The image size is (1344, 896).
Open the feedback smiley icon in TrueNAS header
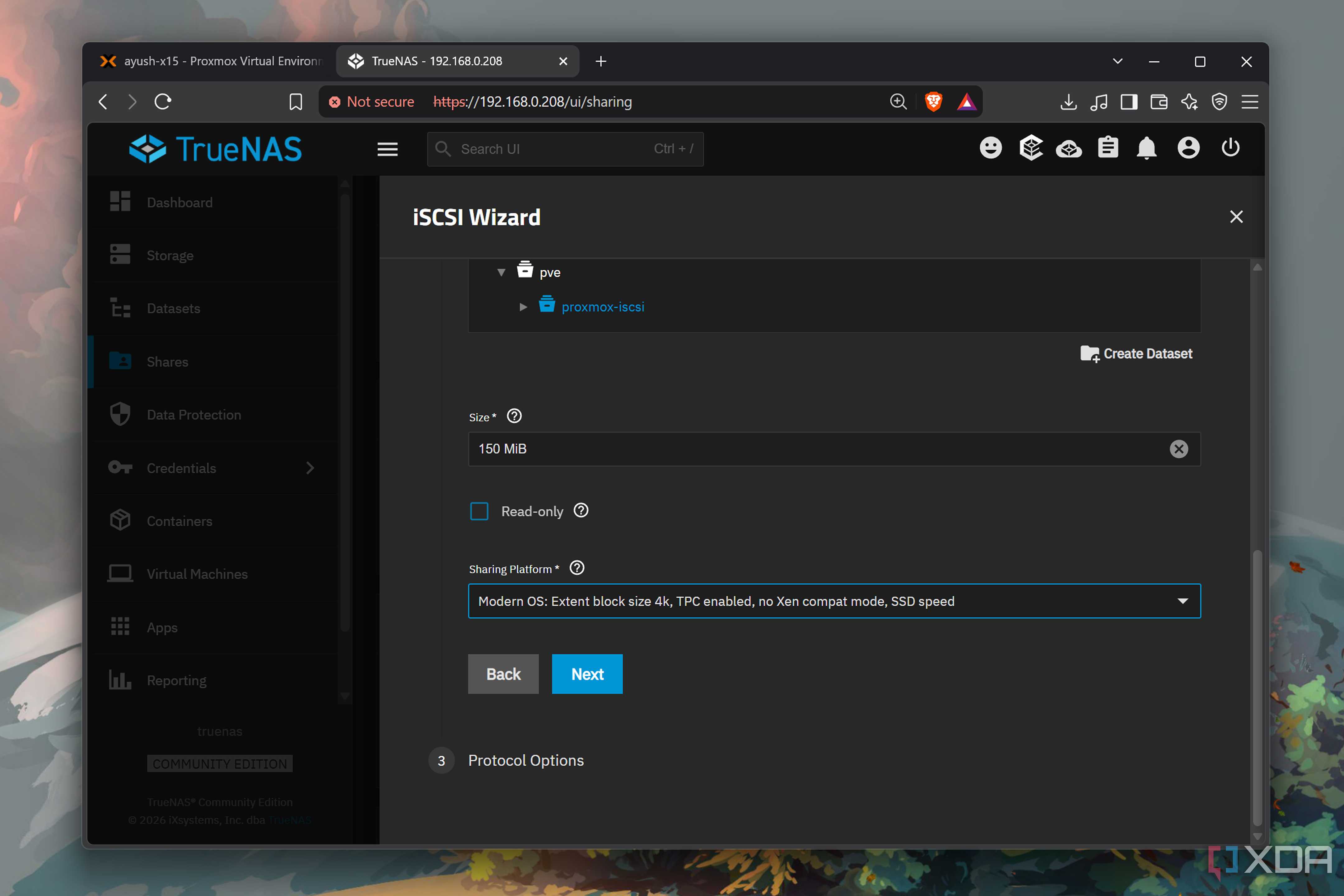click(990, 148)
